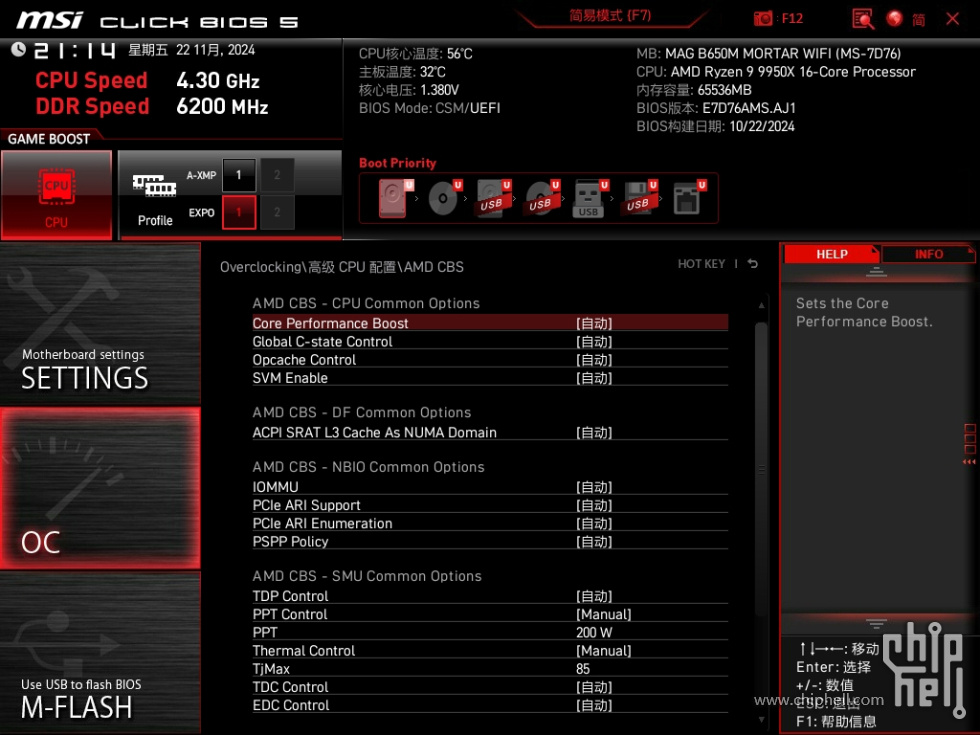
Task: Open the language globe selector
Action: [x=894, y=19]
